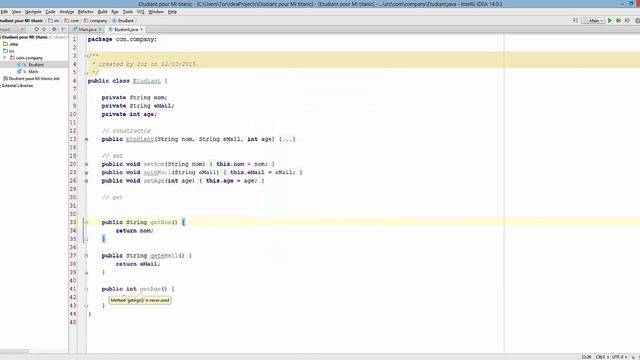Open the Run menu
Viewport: 640px width, 360px height.
115,12
